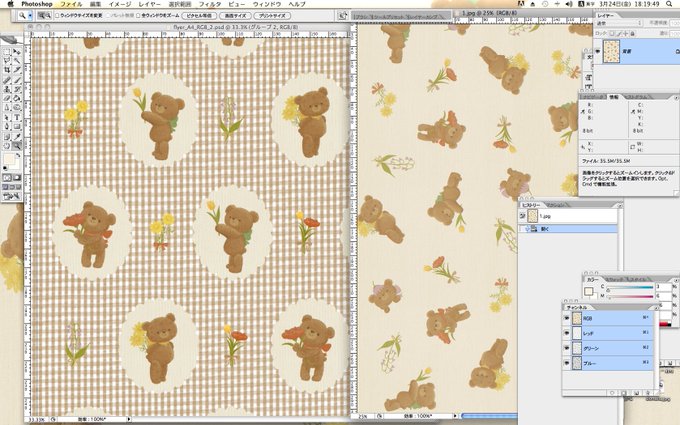Open the Zoom tool preset picker dropdown
The image size is (680, 425).
[x=30, y=16]
